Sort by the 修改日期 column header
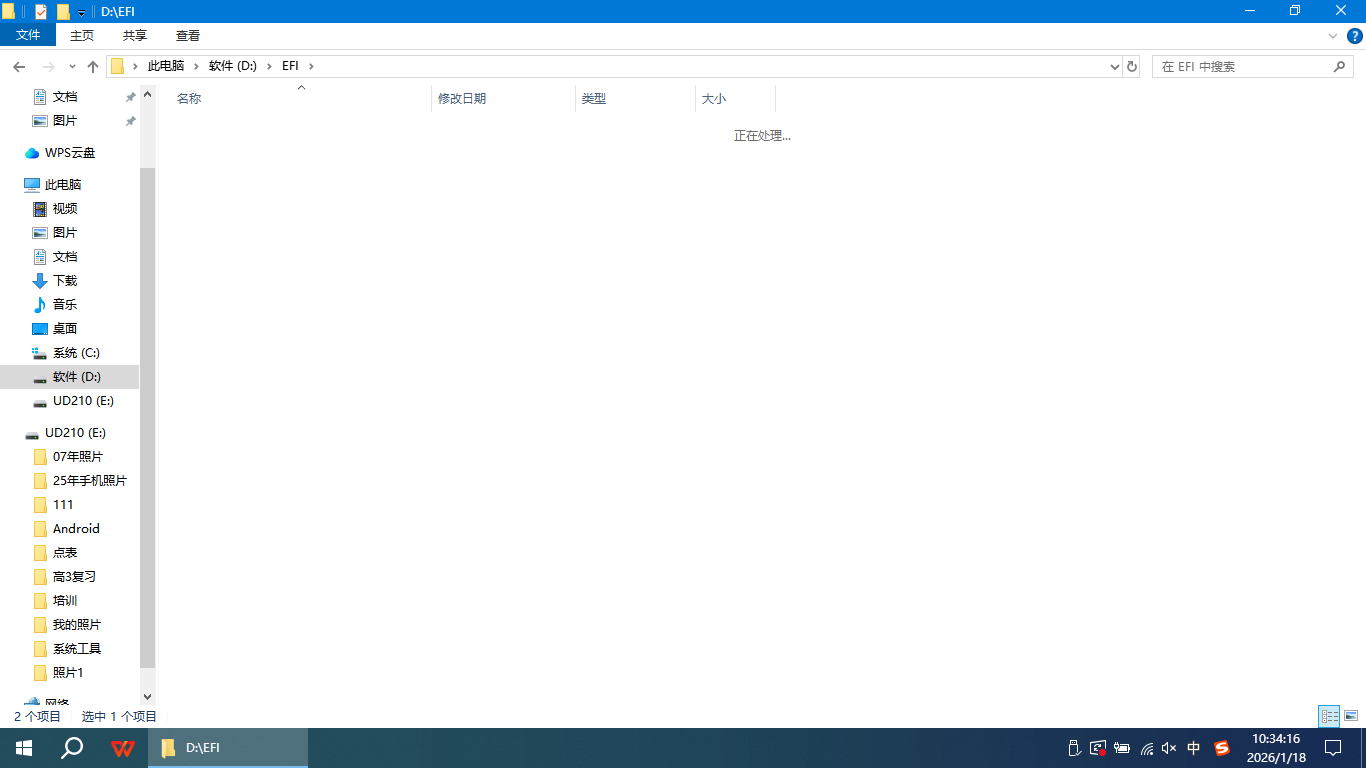The image size is (1366, 768). 462,99
